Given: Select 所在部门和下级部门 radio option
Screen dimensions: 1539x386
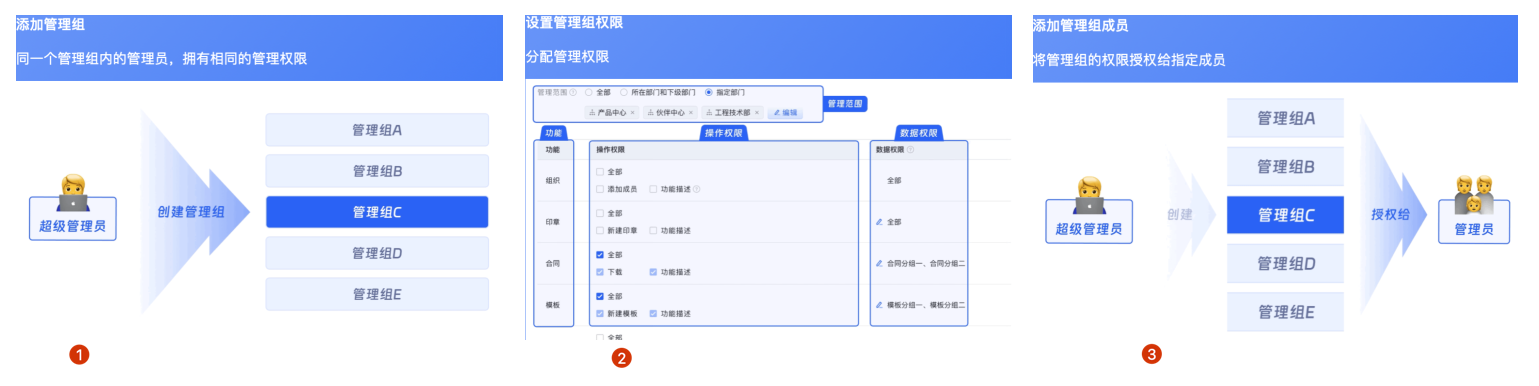Looking at the screenshot, I should [624, 92].
